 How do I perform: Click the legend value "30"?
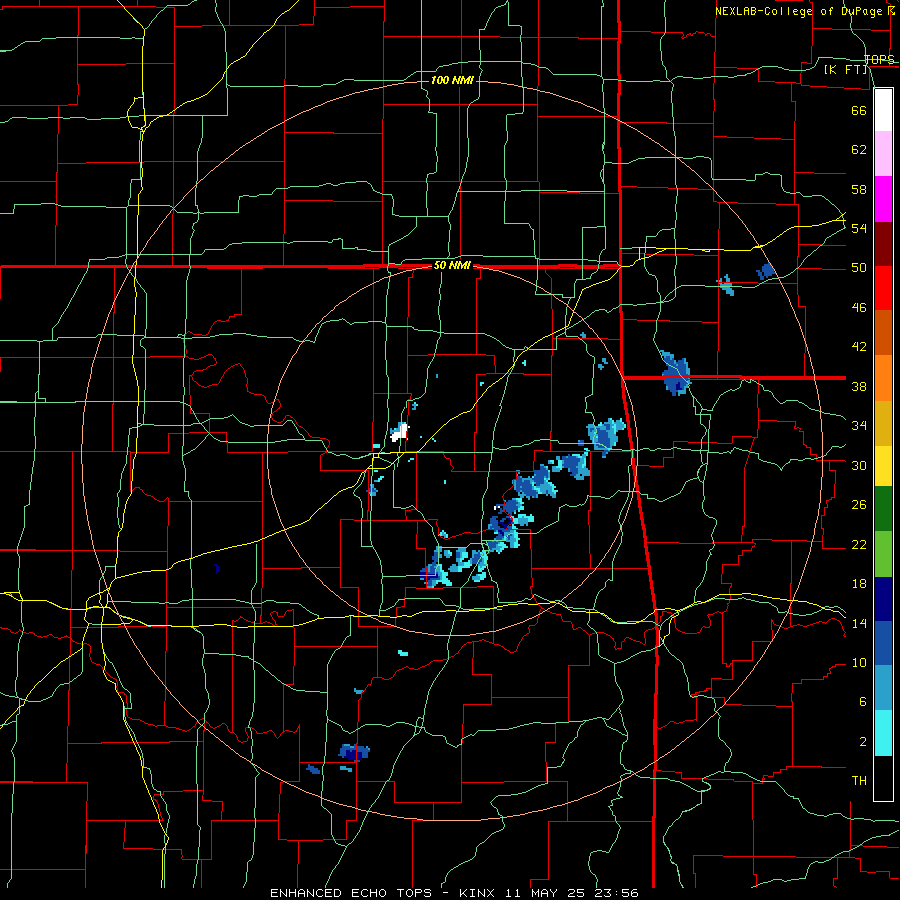coord(859,465)
